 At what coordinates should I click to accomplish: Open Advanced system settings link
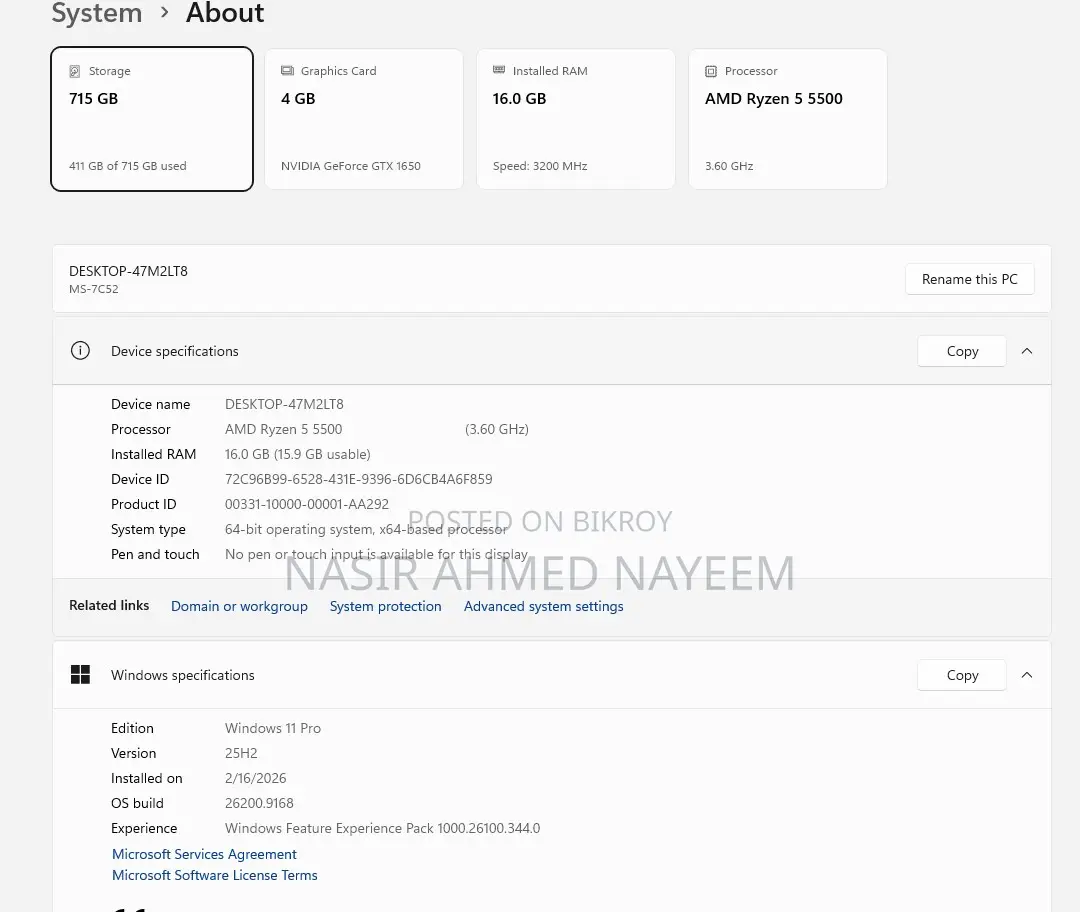543,606
